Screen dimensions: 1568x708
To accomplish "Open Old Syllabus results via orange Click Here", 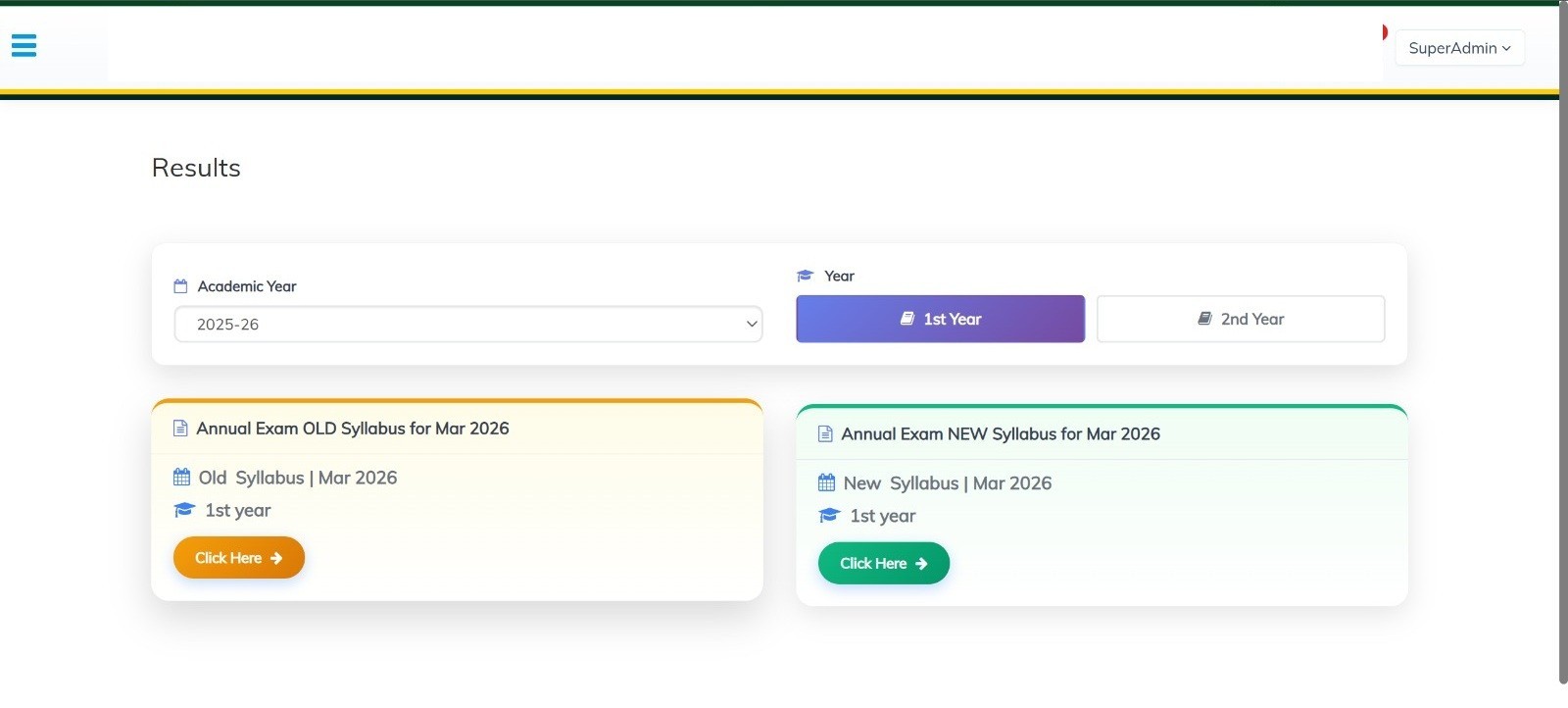I will [239, 558].
